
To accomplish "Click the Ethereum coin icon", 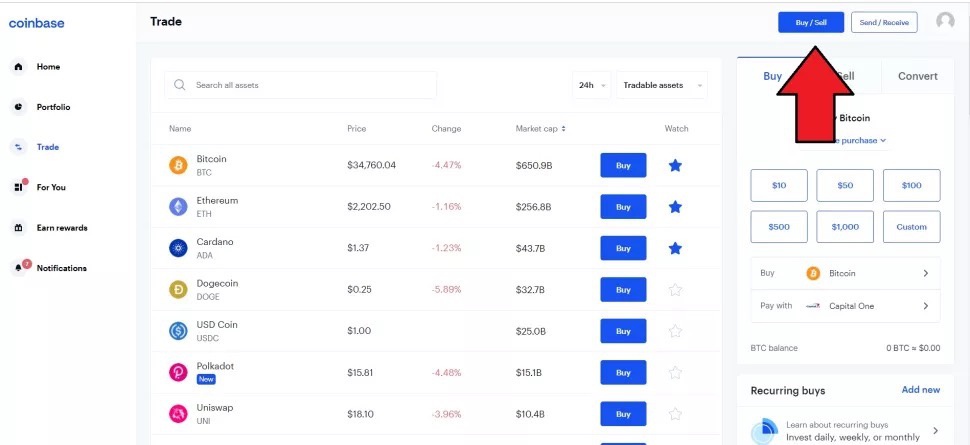I will (x=178, y=207).
